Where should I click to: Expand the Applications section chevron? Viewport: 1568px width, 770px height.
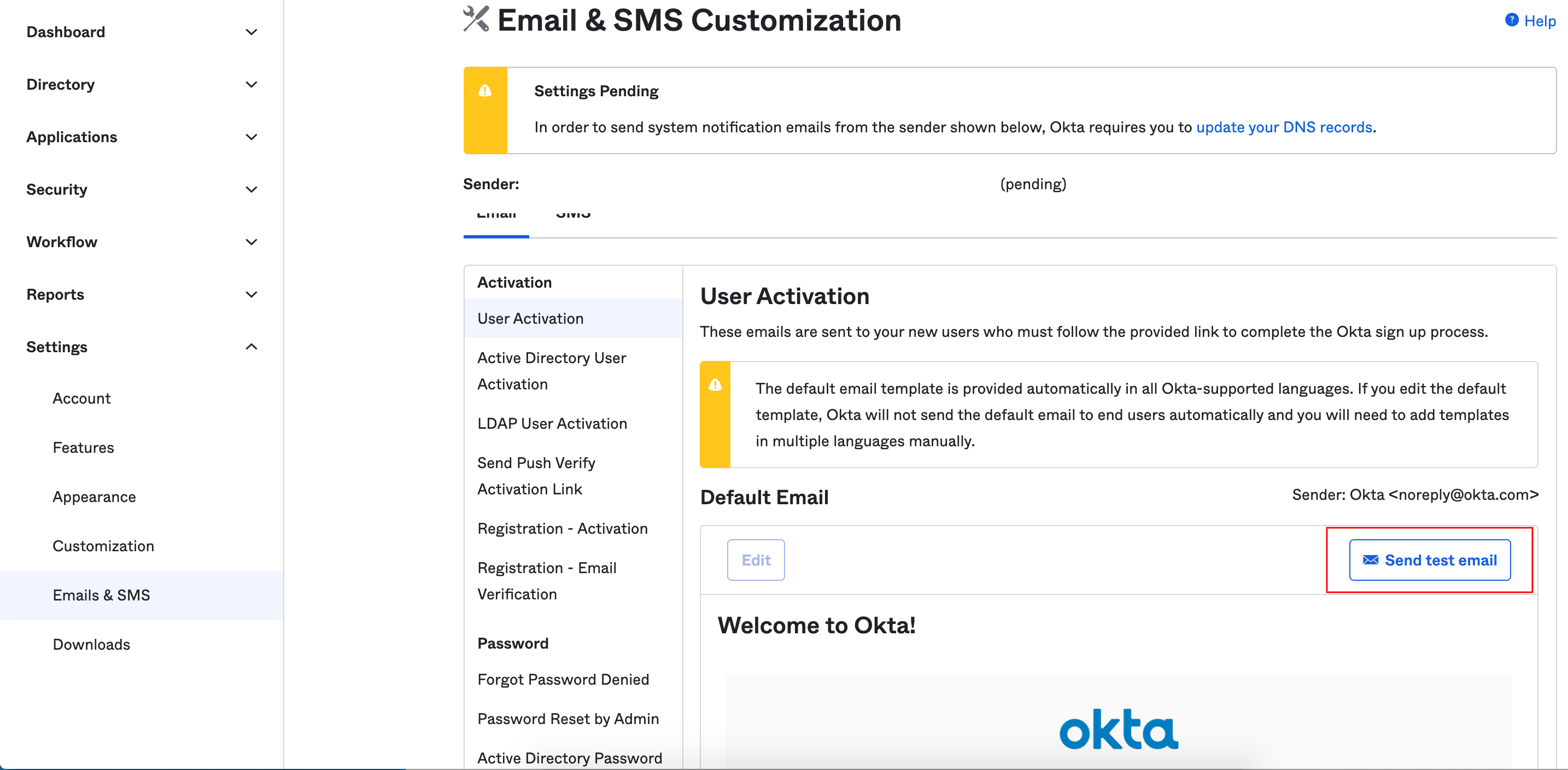[251, 137]
